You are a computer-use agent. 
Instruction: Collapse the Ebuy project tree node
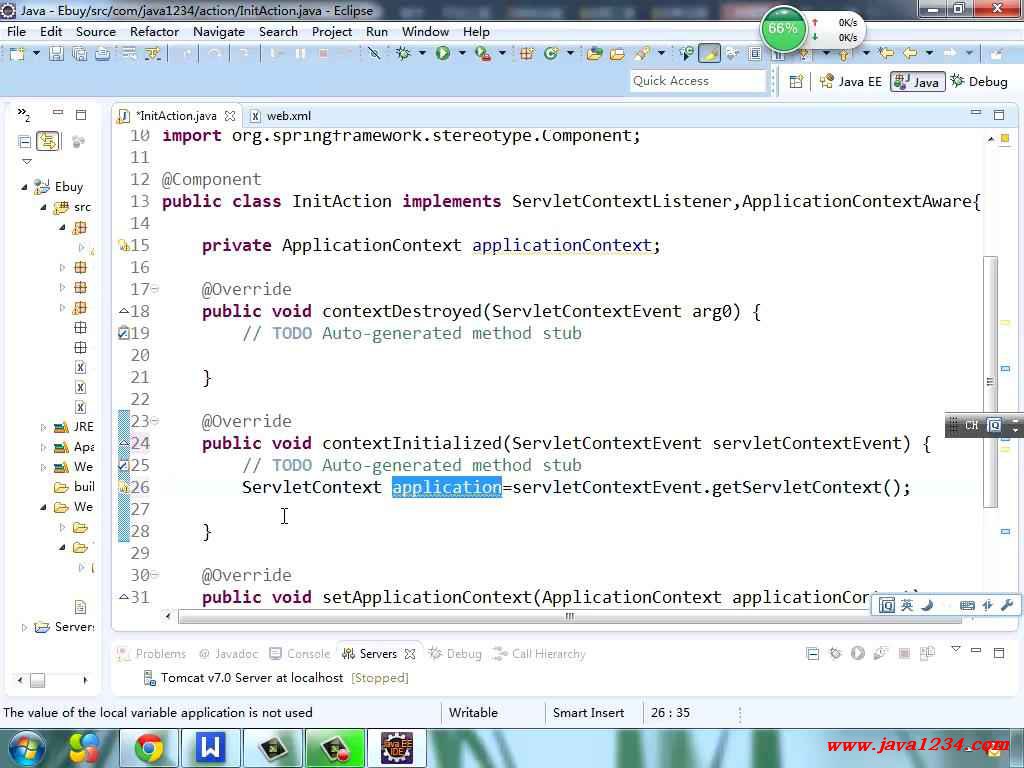[24, 187]
